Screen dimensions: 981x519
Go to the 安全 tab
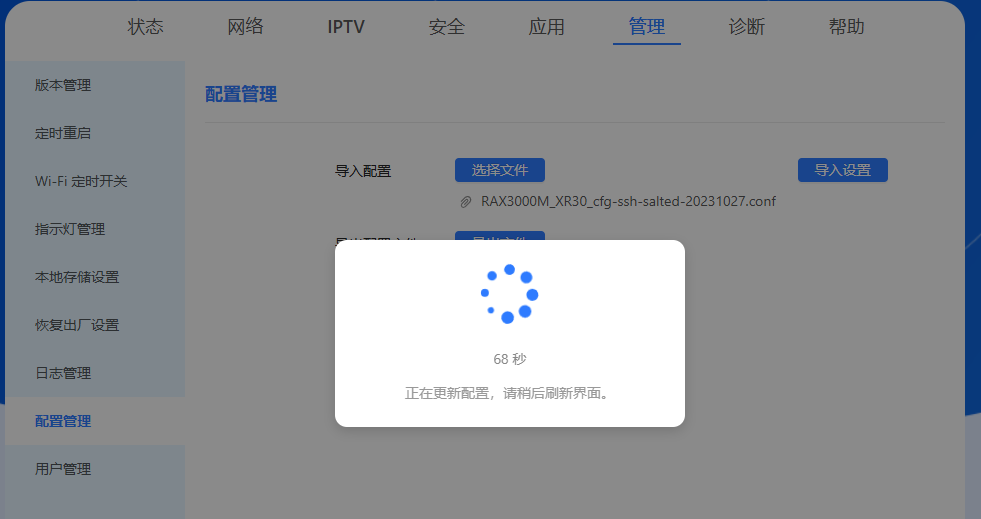447,26
